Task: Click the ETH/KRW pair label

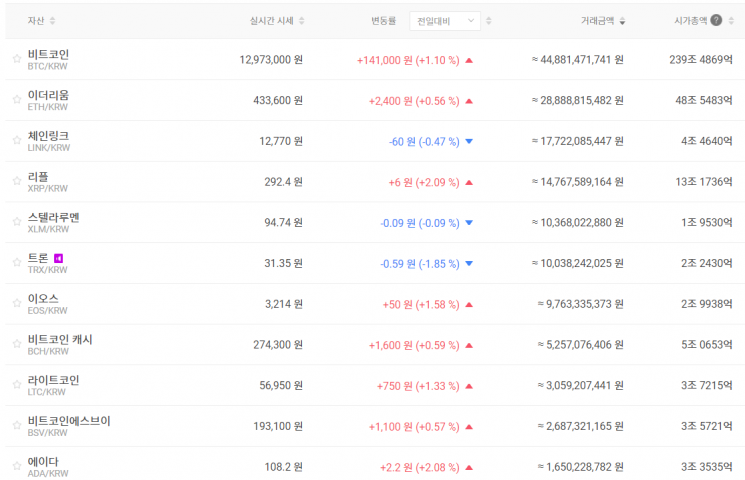Action: tap(48, 107)
